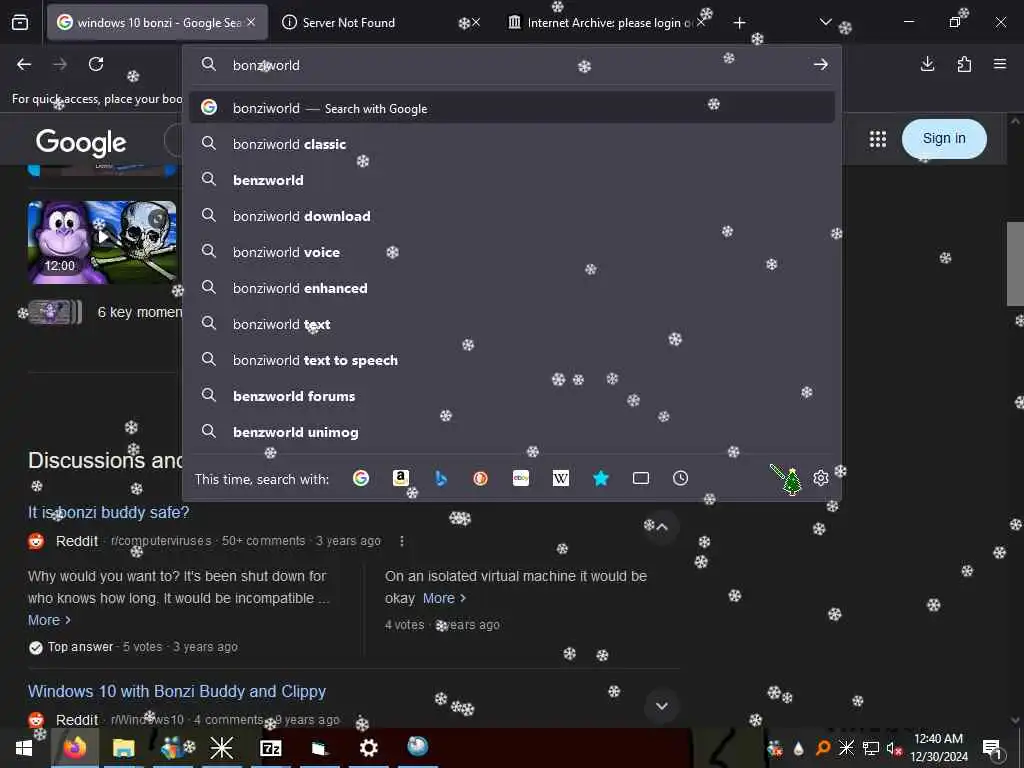Go to the Google logo homepage
The height and width of the screenshot is (768, 1024).
pyautogui.click(x=81, y=142)
